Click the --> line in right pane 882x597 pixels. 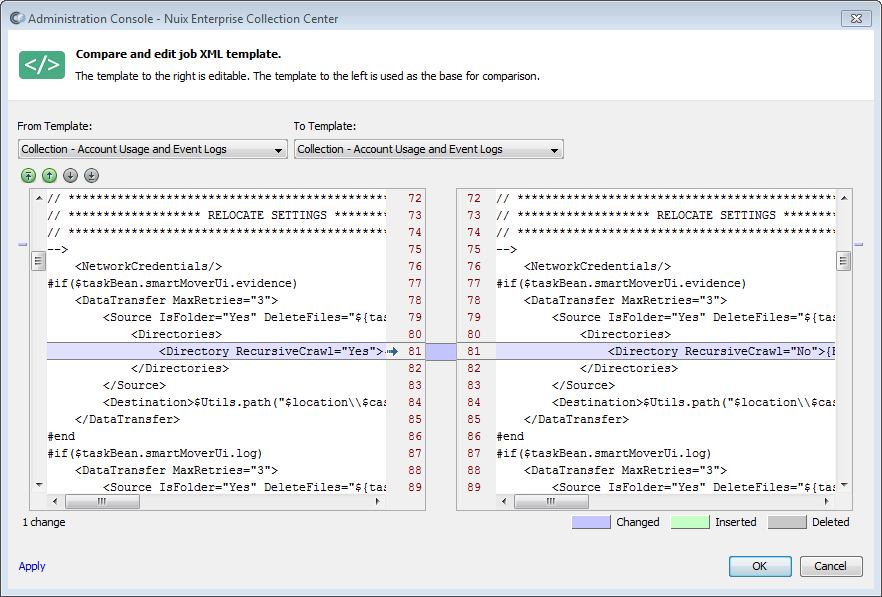click(506, 249)
